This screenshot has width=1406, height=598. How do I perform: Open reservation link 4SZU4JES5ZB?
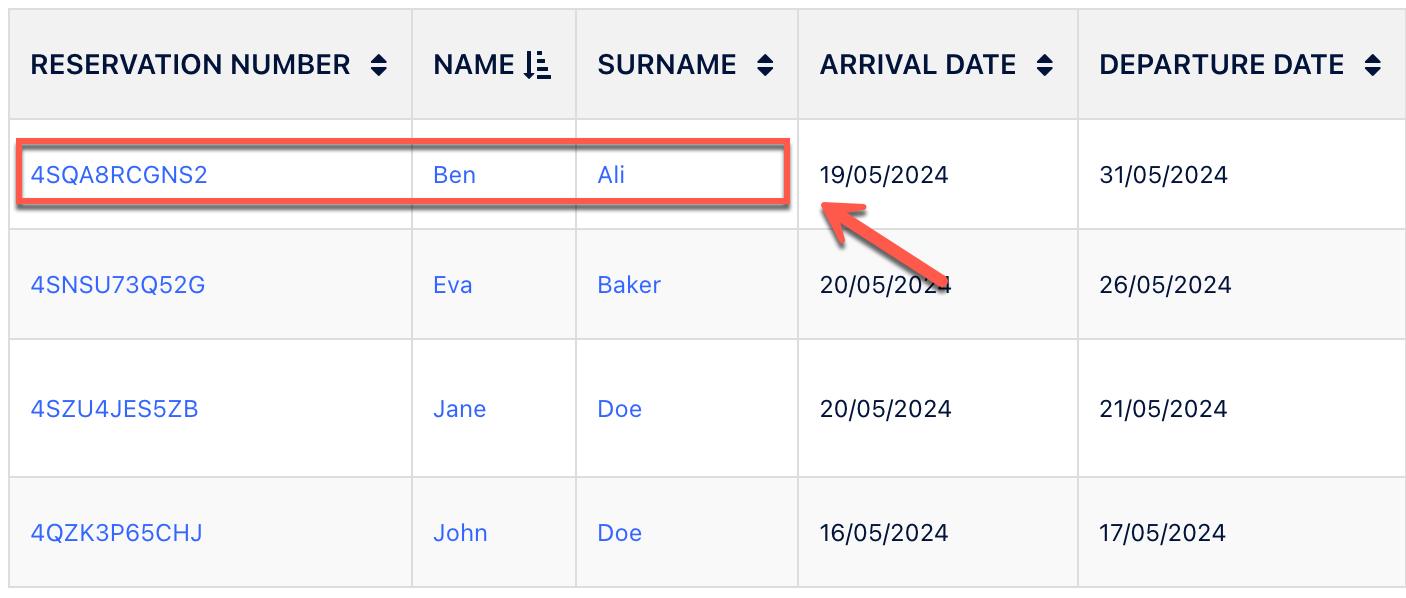point(115,409)
